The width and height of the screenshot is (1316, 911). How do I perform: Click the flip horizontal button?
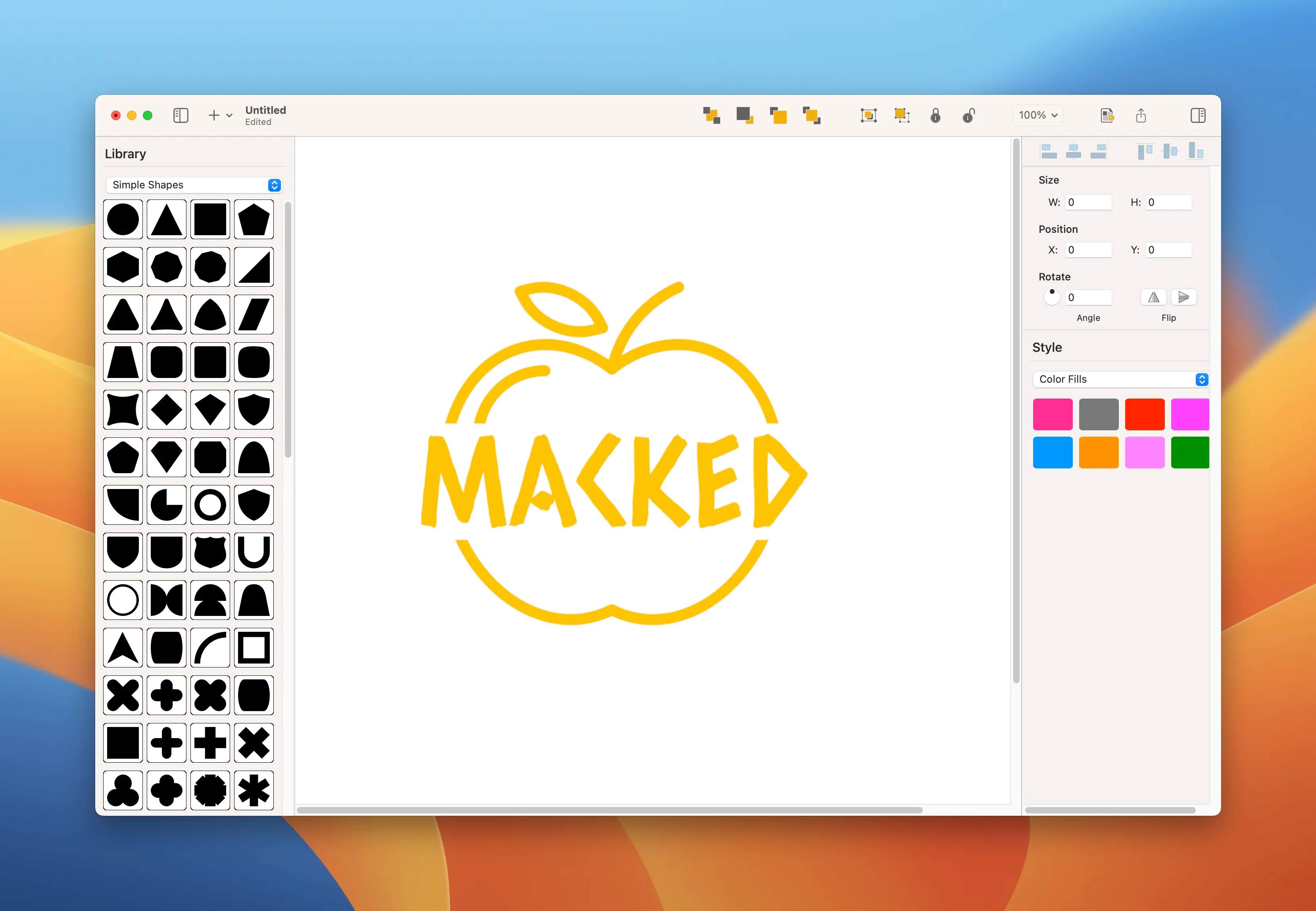click(x=1153, y=297)
